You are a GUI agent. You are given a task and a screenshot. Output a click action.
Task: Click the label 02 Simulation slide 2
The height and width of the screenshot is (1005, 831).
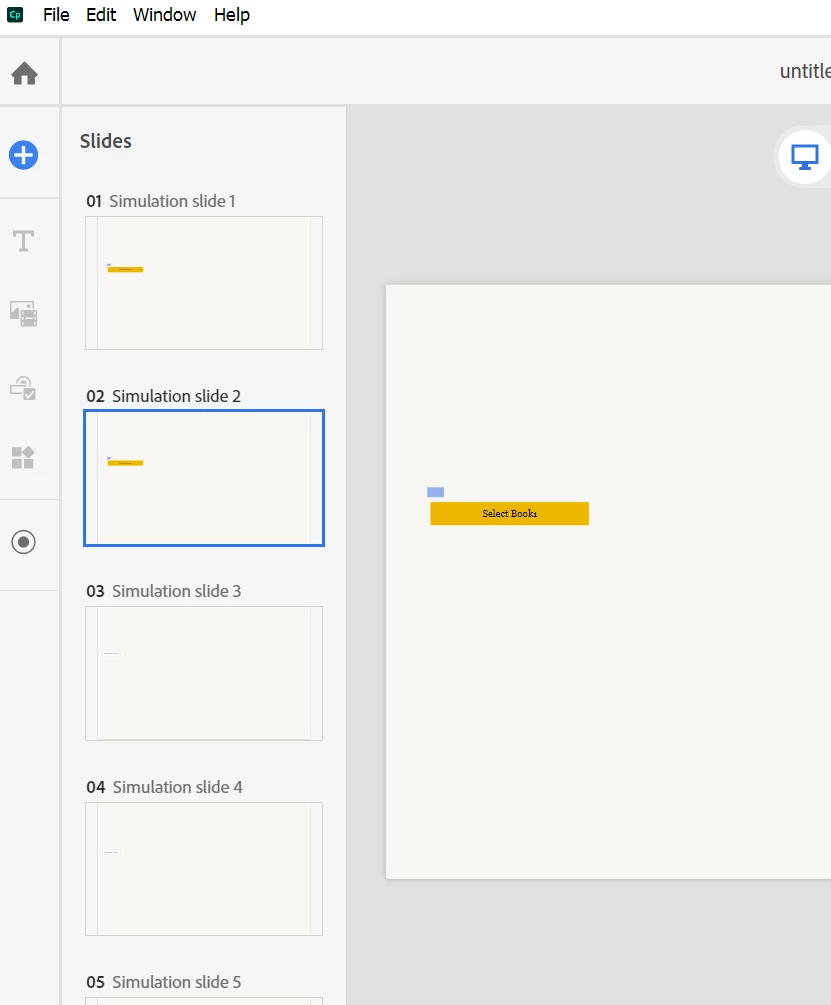pos(163,396)
